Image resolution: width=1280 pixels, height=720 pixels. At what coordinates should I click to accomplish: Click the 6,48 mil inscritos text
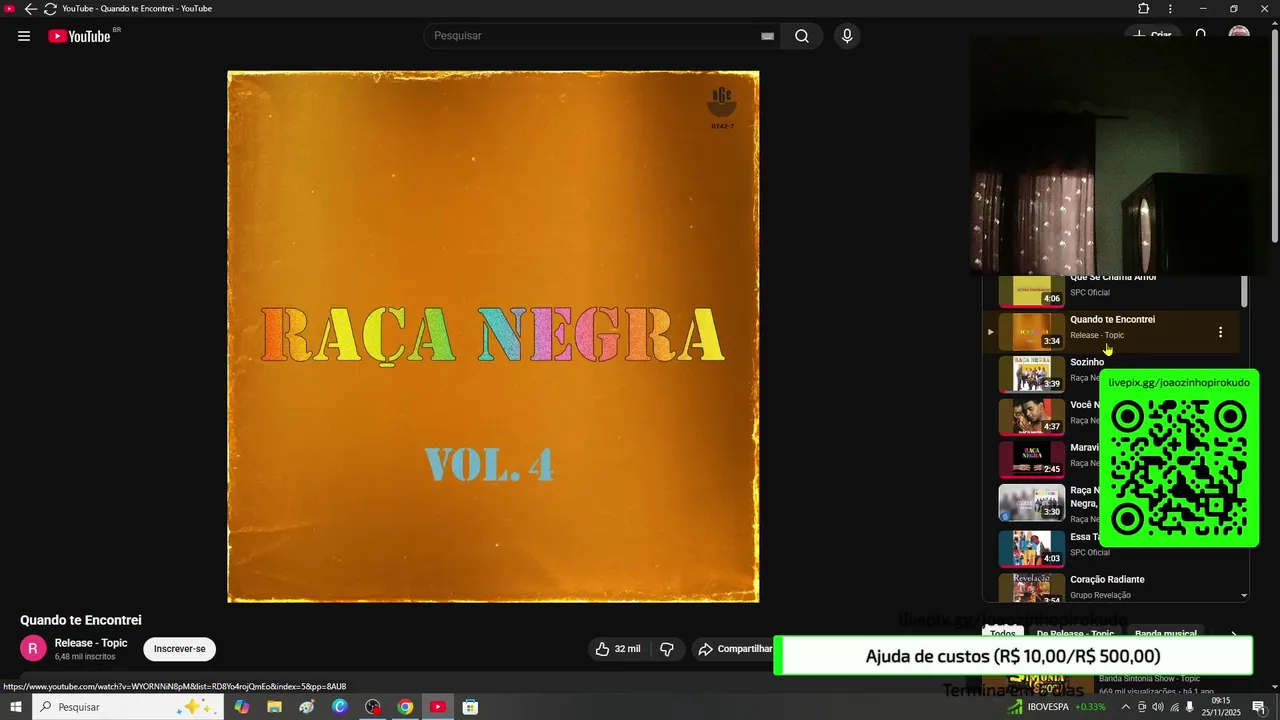click(85, 657)
